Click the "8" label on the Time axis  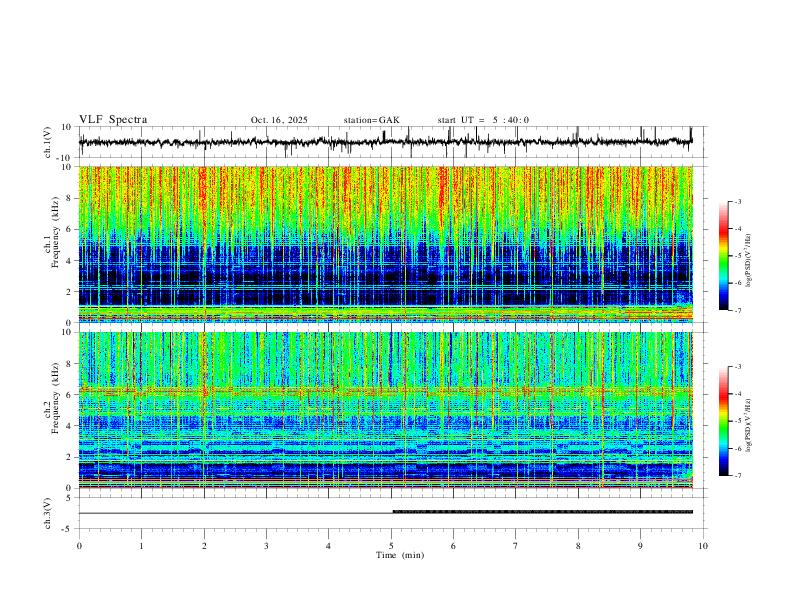[x=578, y=546]
